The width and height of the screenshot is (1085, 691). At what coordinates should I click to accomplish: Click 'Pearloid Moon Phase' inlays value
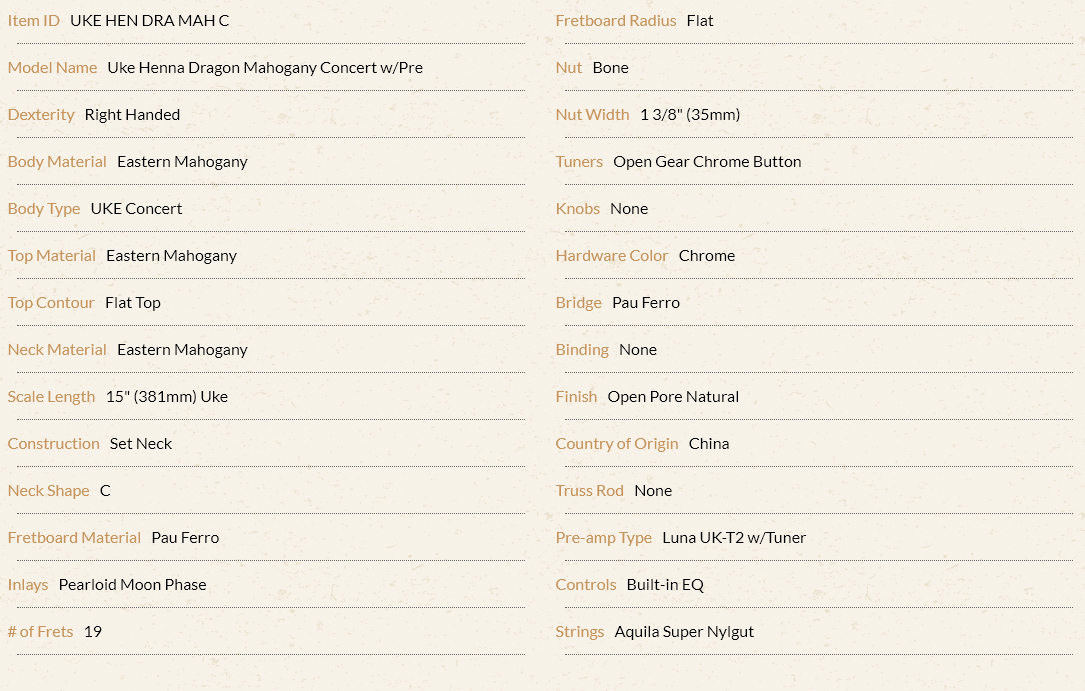(x=133, y=585)
